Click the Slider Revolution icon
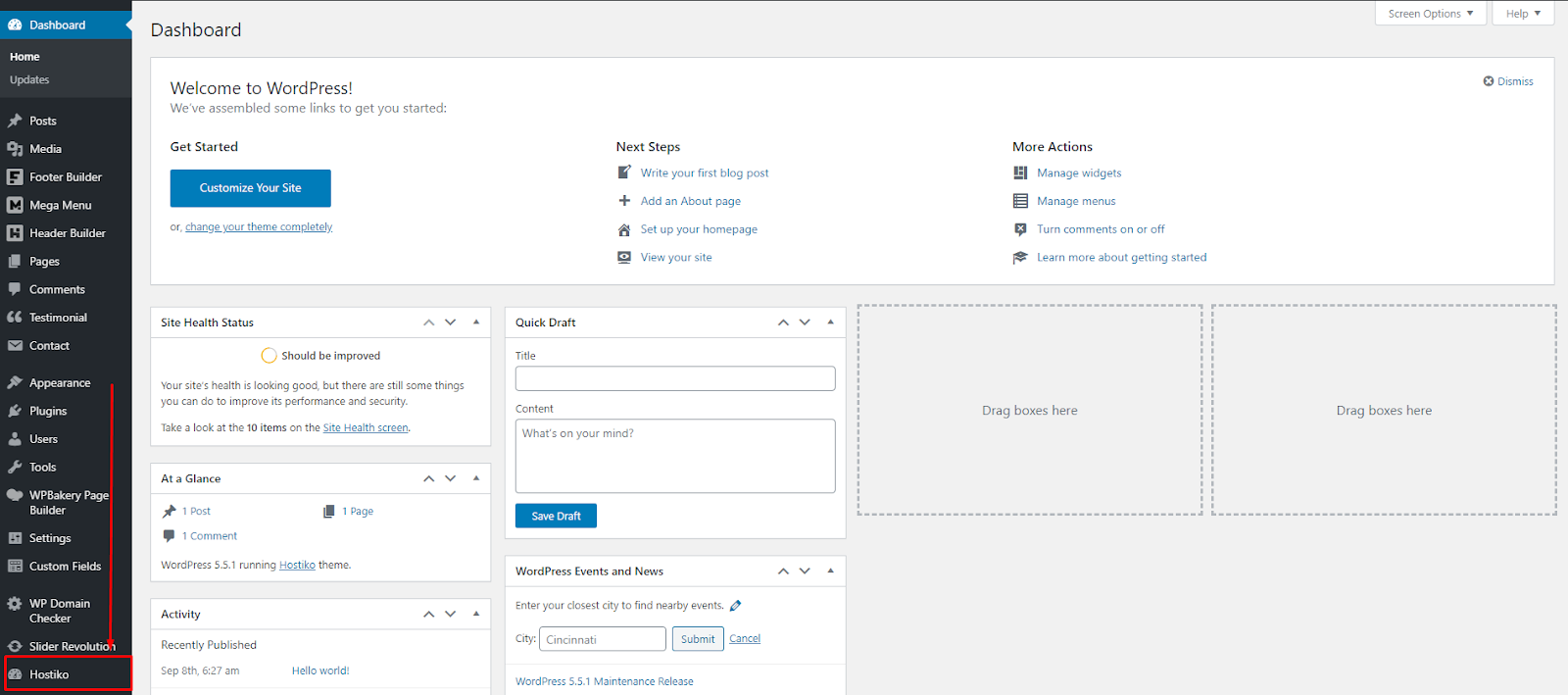 click(15, 646)
